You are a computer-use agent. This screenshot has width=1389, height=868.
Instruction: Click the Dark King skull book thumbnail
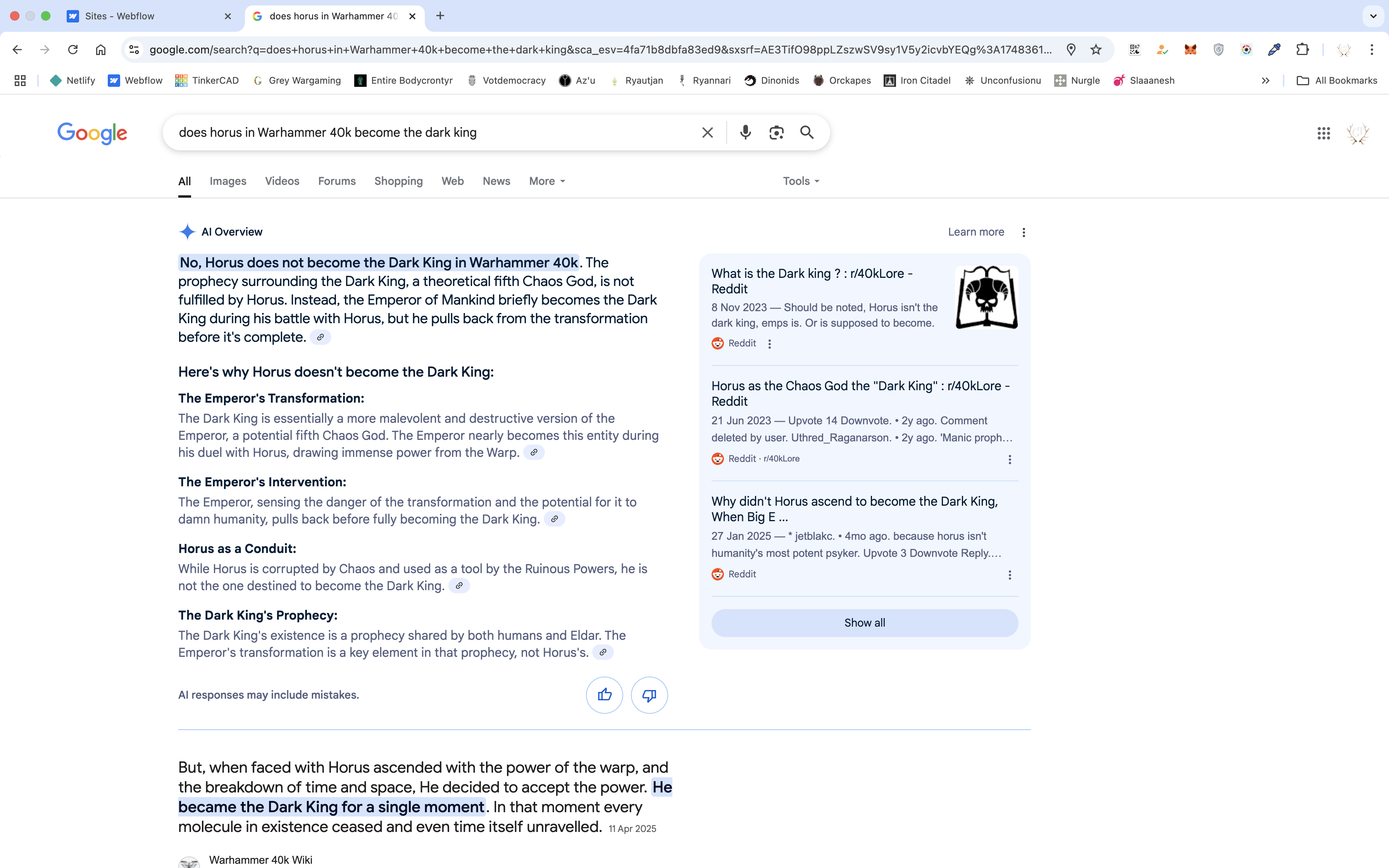coord(986,297)
